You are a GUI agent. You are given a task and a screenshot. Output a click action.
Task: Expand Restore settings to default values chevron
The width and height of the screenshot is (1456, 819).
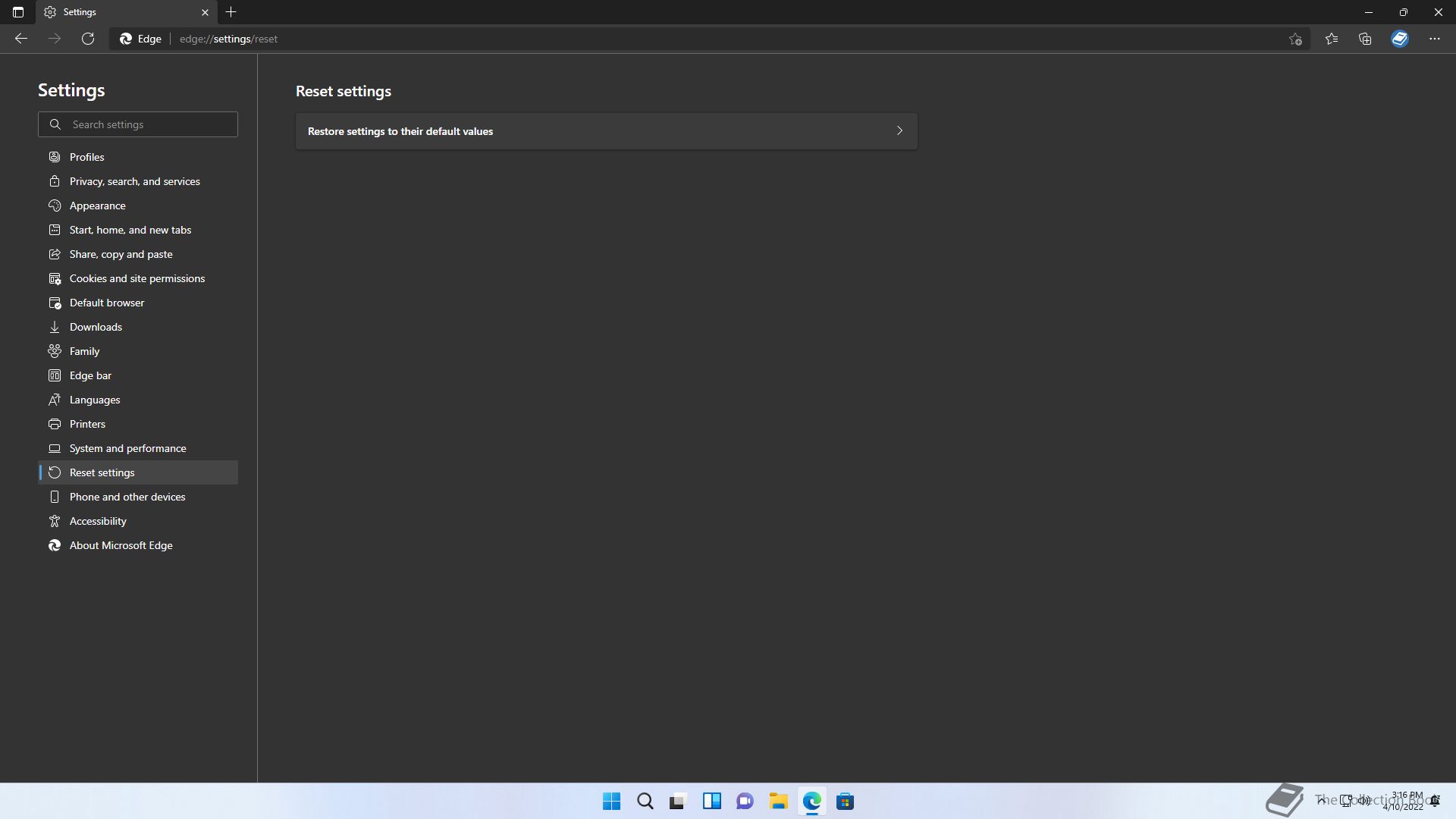click(899, 130)
